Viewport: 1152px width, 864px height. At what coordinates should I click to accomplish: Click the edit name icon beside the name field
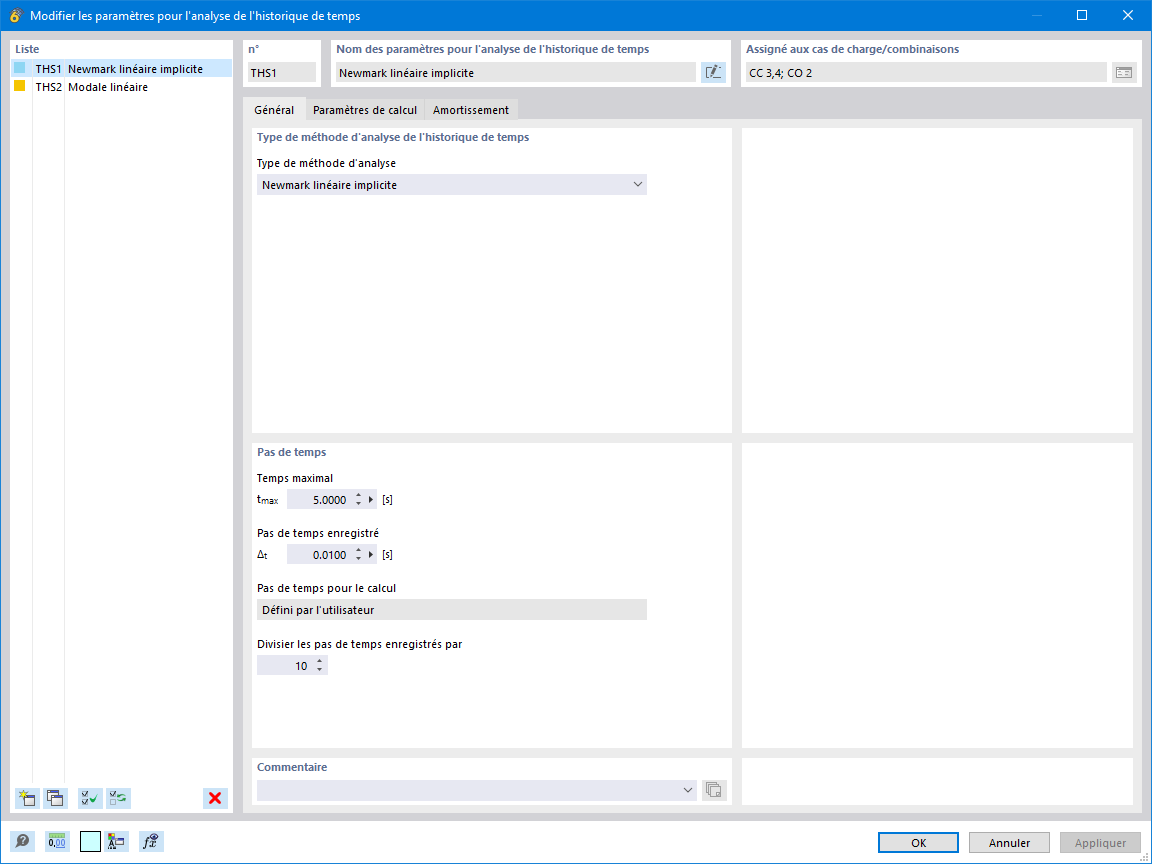coord(713,72)
